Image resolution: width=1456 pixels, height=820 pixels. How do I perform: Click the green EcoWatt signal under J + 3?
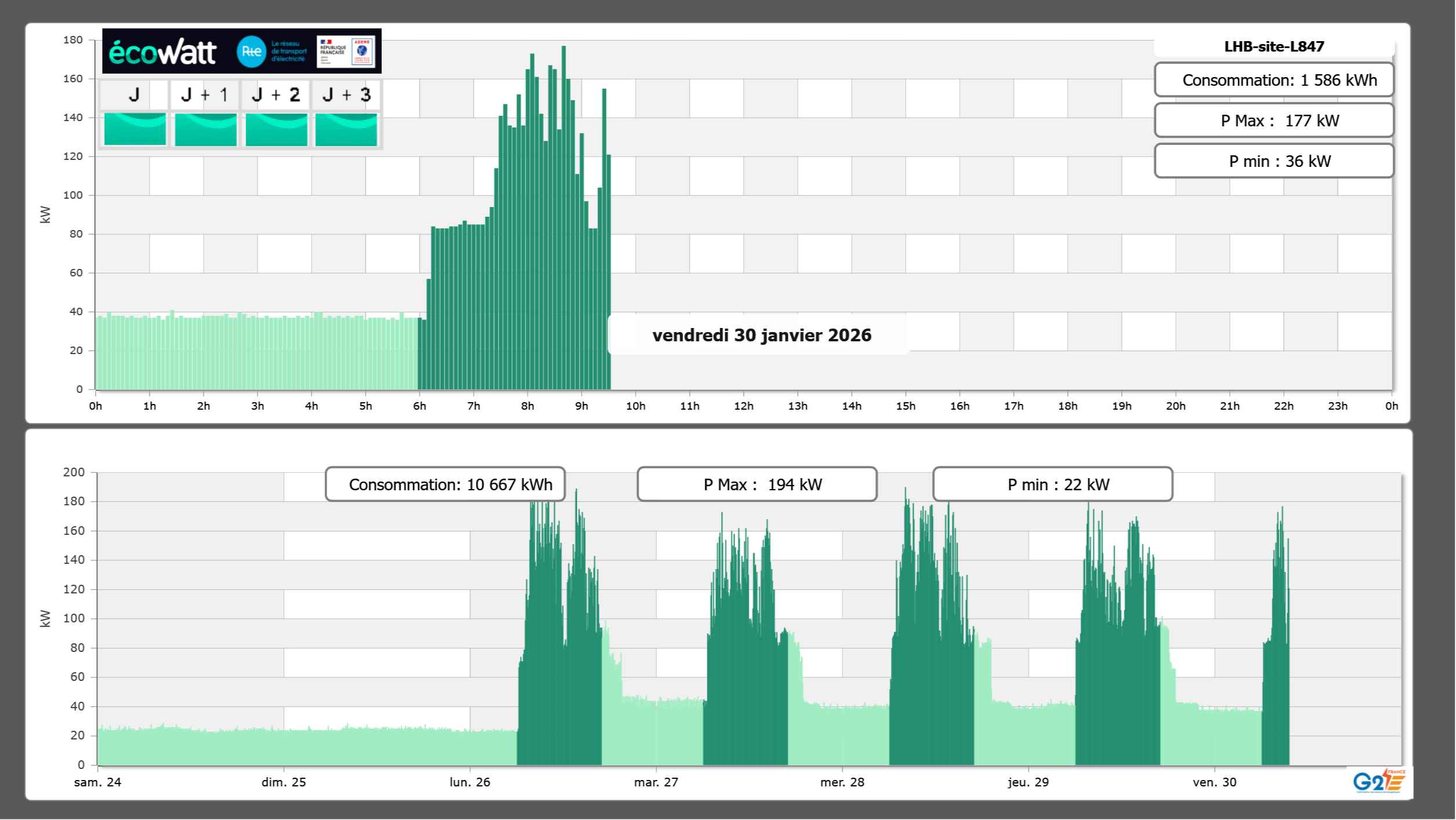point(346,129)
